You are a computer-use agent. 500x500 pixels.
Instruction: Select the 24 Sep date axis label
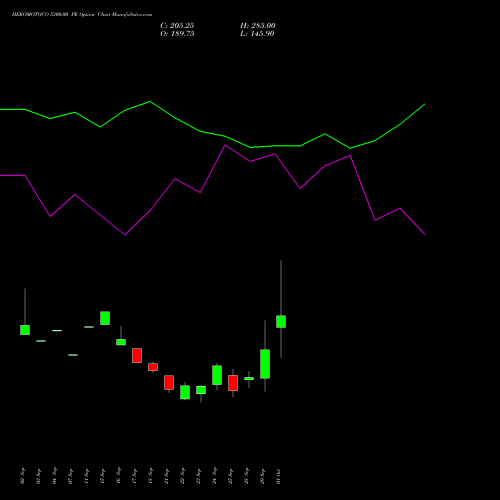[x=214, y=476]
